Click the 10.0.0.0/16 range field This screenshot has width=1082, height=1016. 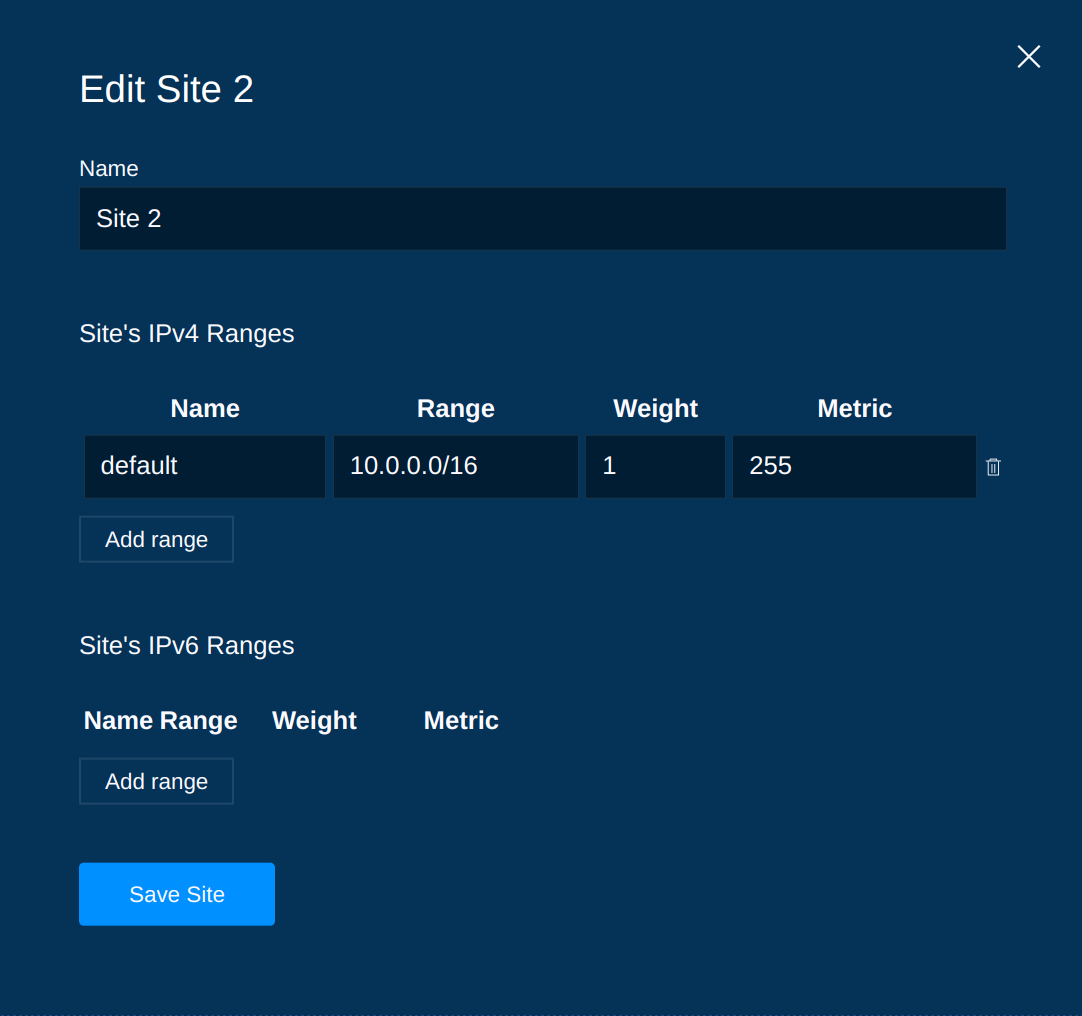click(455, 466)
